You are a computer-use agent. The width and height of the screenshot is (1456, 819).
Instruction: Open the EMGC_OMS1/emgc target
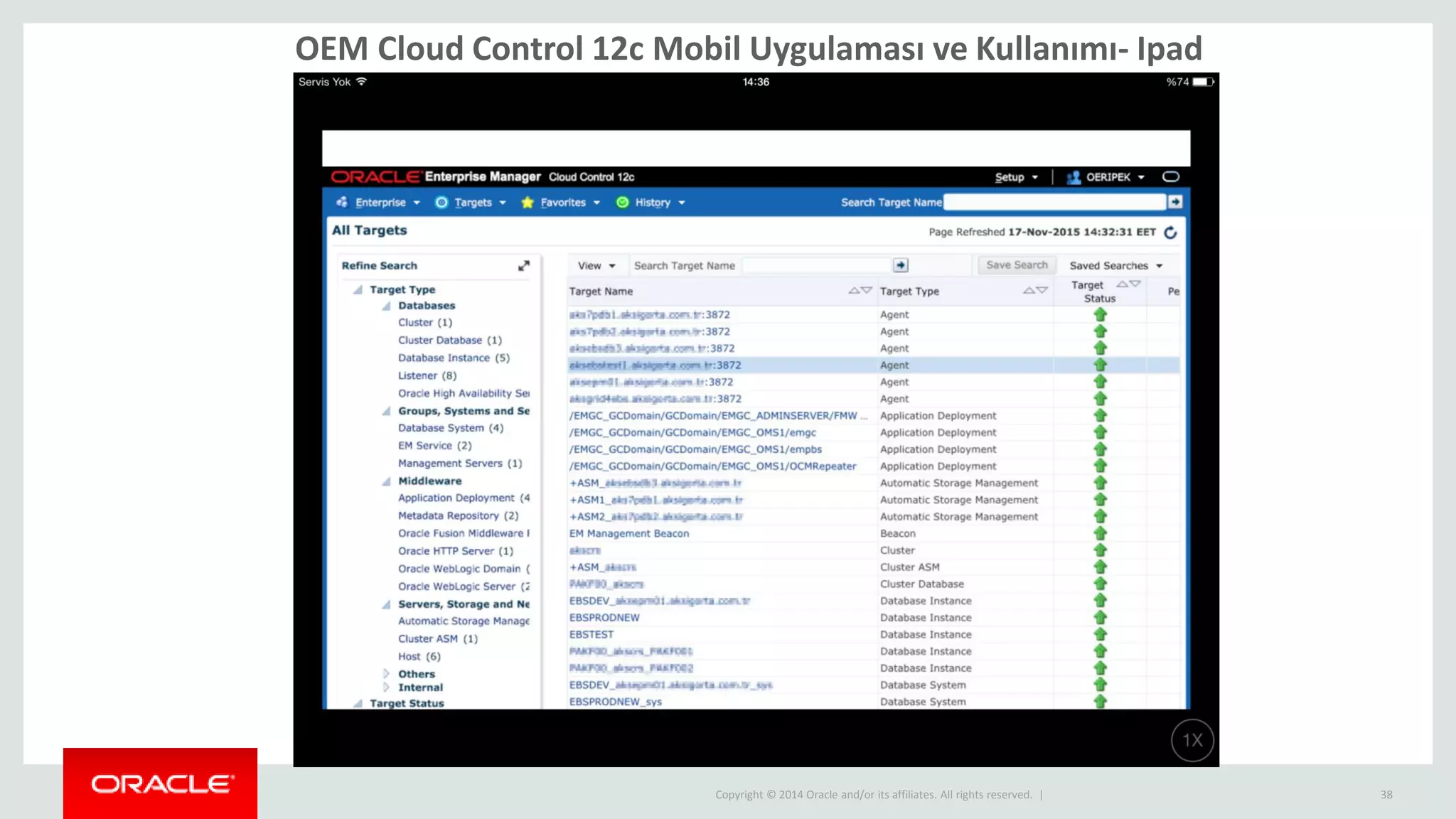click(x=692, y=433)
